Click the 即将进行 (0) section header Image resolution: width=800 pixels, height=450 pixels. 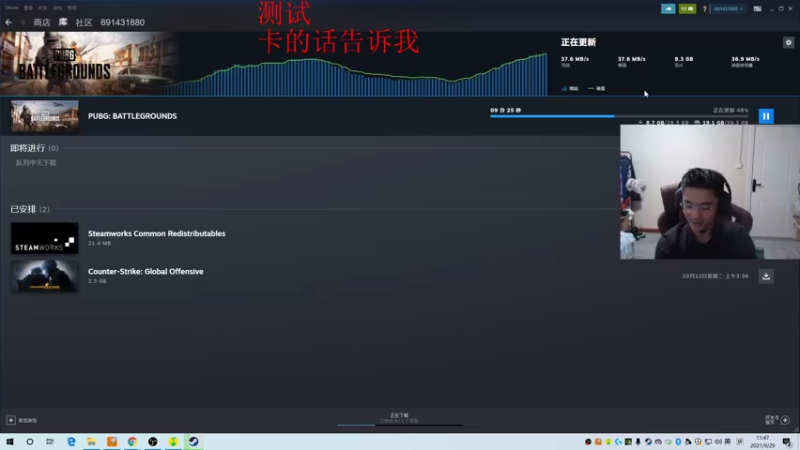(x=34, y=148)
